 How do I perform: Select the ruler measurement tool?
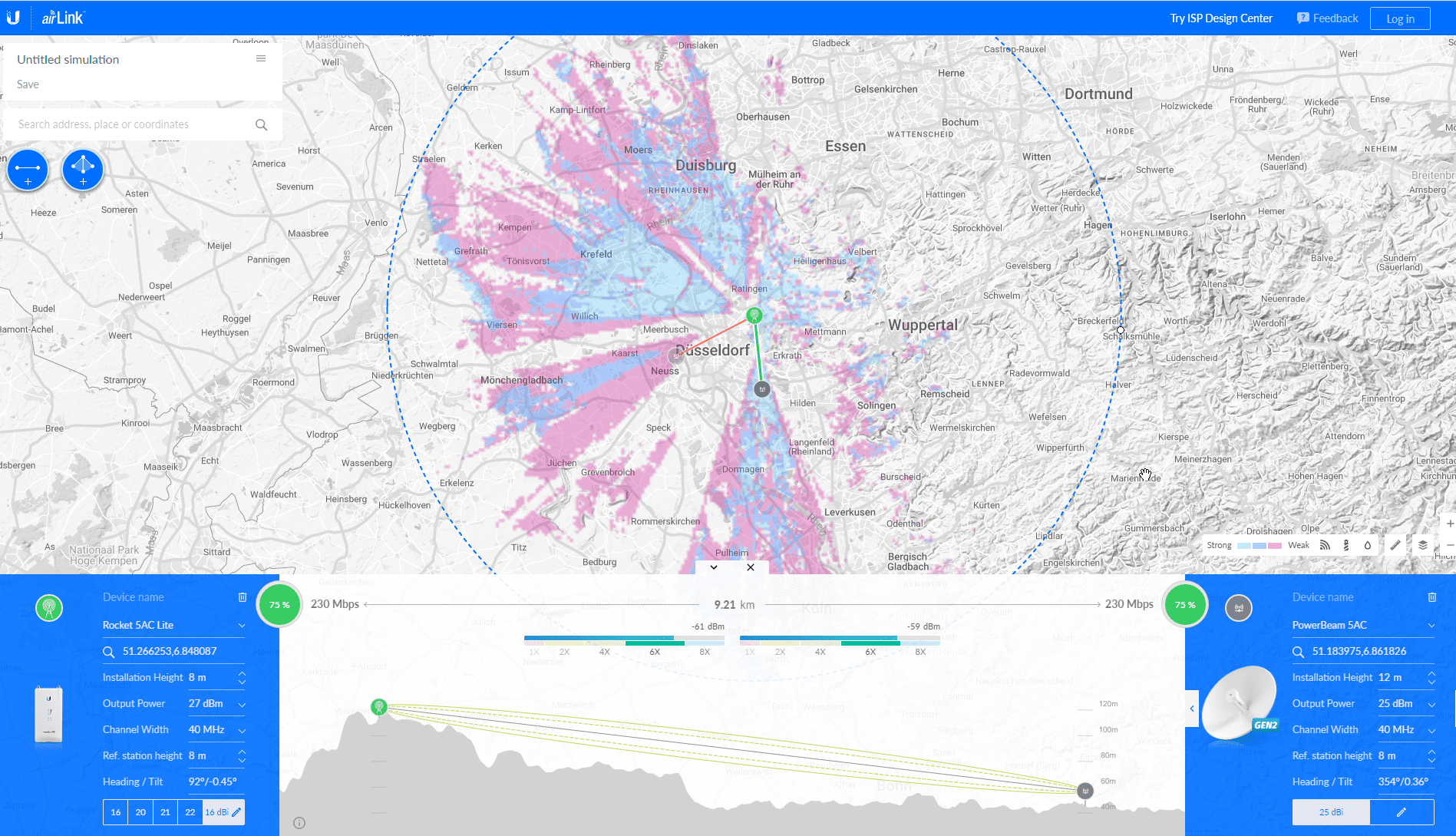tap(1395, 545)
